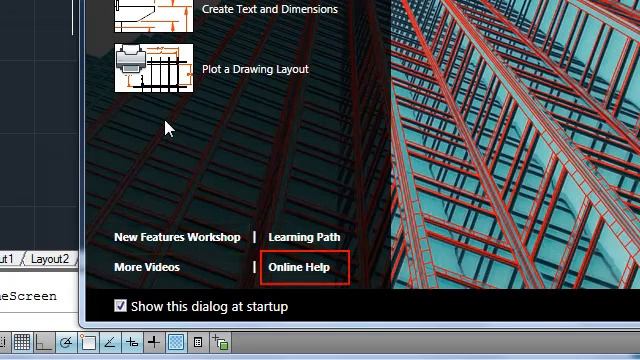This screenshot has height=360, width=640.
Task: Toggle Object Snap Tracking angle icon
Action: 110,342
